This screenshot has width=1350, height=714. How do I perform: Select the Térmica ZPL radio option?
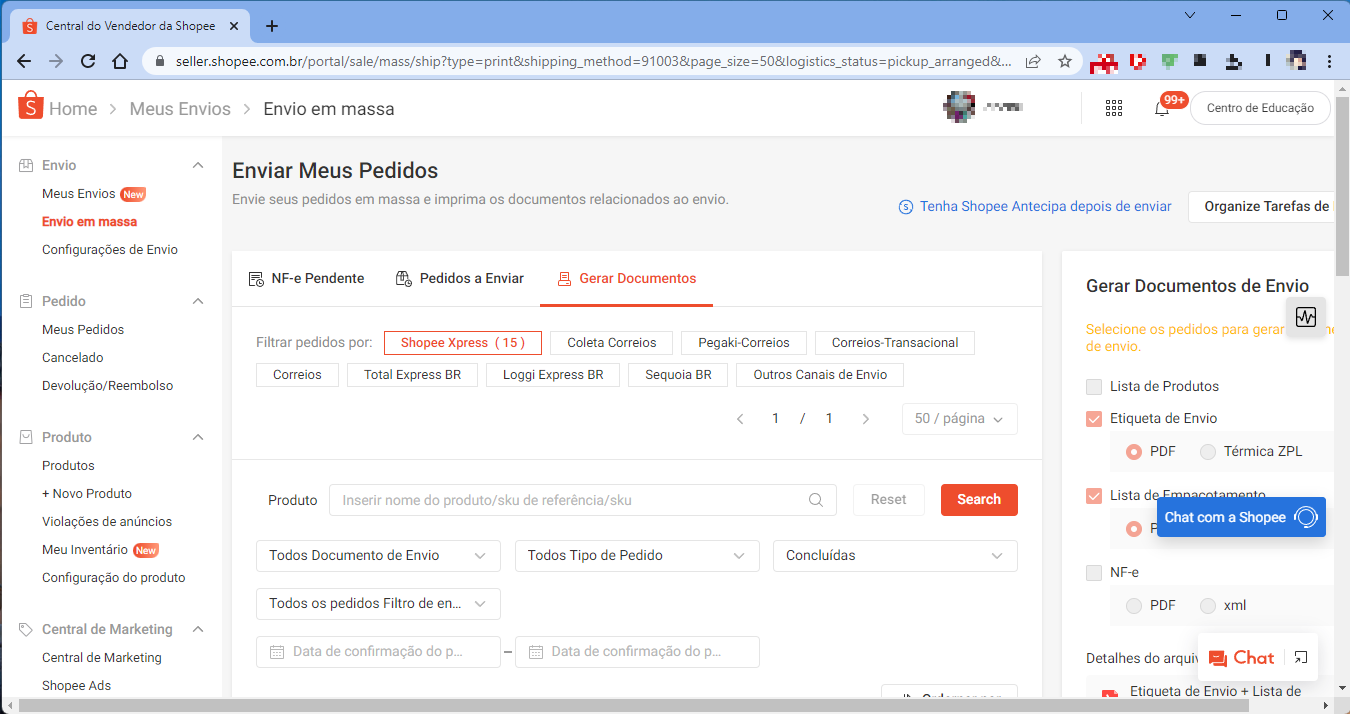click(1208, 452)
